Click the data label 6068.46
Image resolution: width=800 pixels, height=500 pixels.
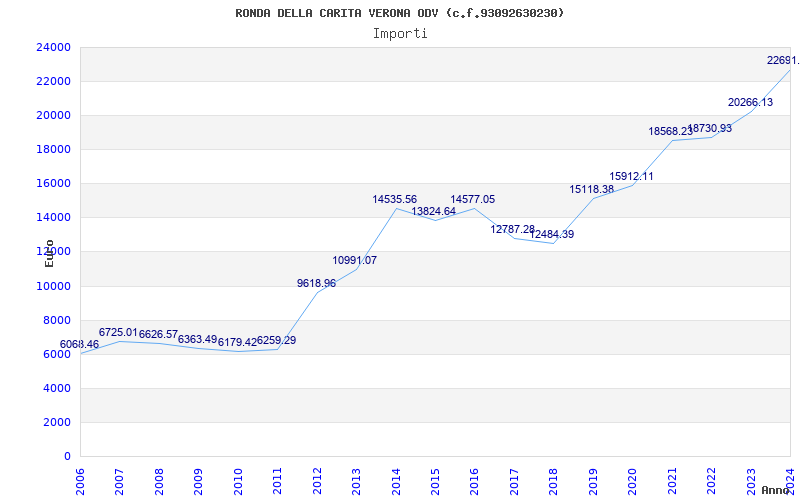click(79, 344)
